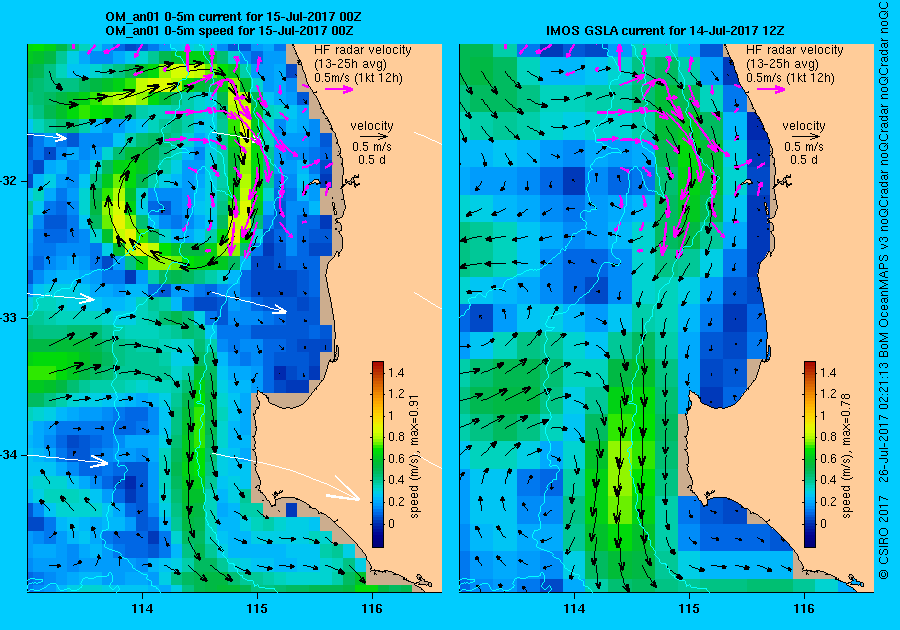Click the 115 longitude label under the right map

coord(689,609)
